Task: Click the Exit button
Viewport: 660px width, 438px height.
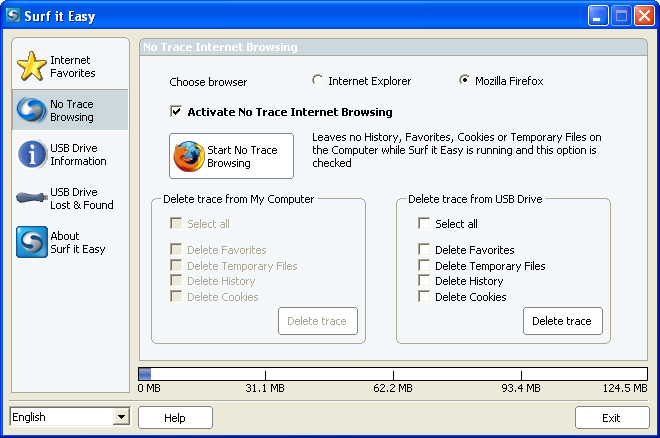Action: click(x=612, y=418)
